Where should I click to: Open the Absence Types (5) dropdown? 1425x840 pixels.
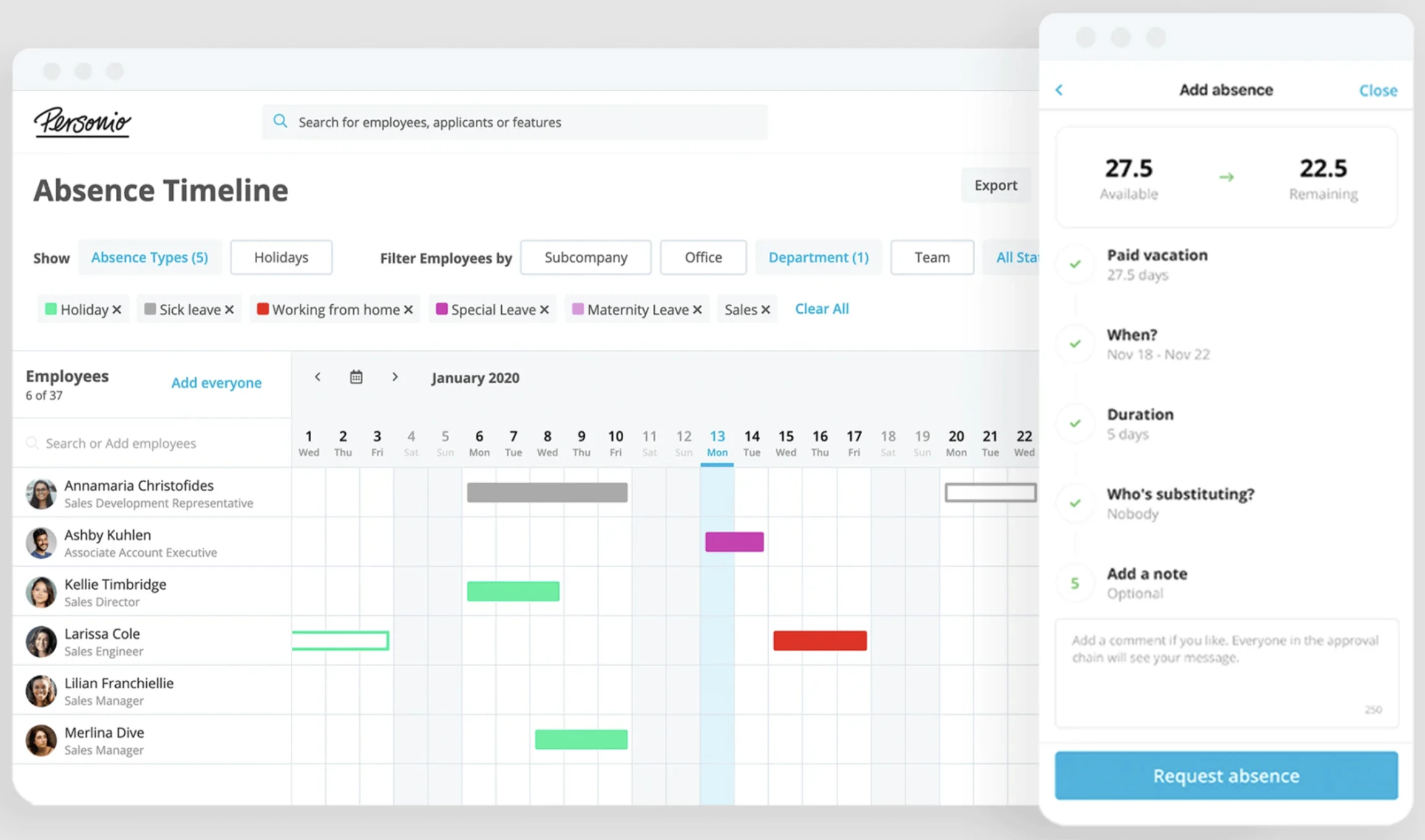[149, 257]
